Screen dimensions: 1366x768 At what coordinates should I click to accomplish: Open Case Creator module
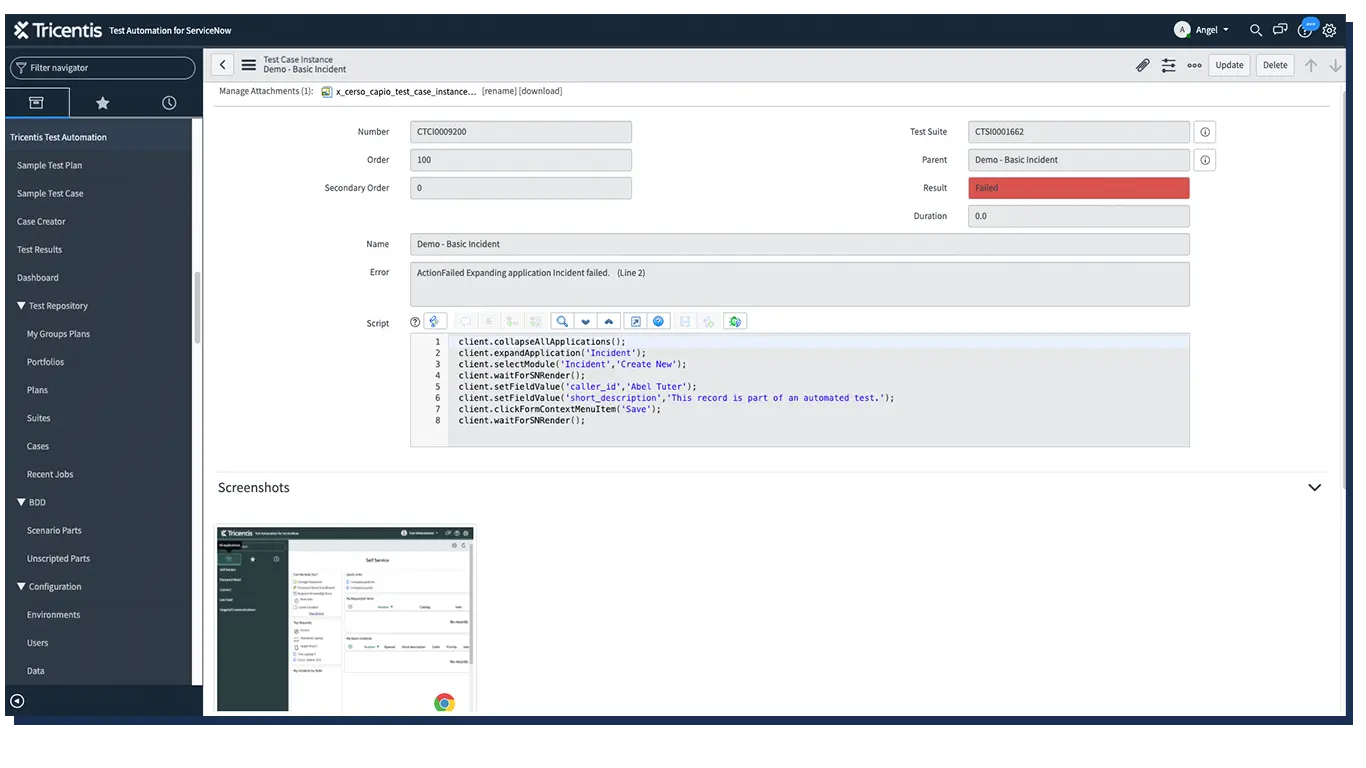(x=41, y=221)
